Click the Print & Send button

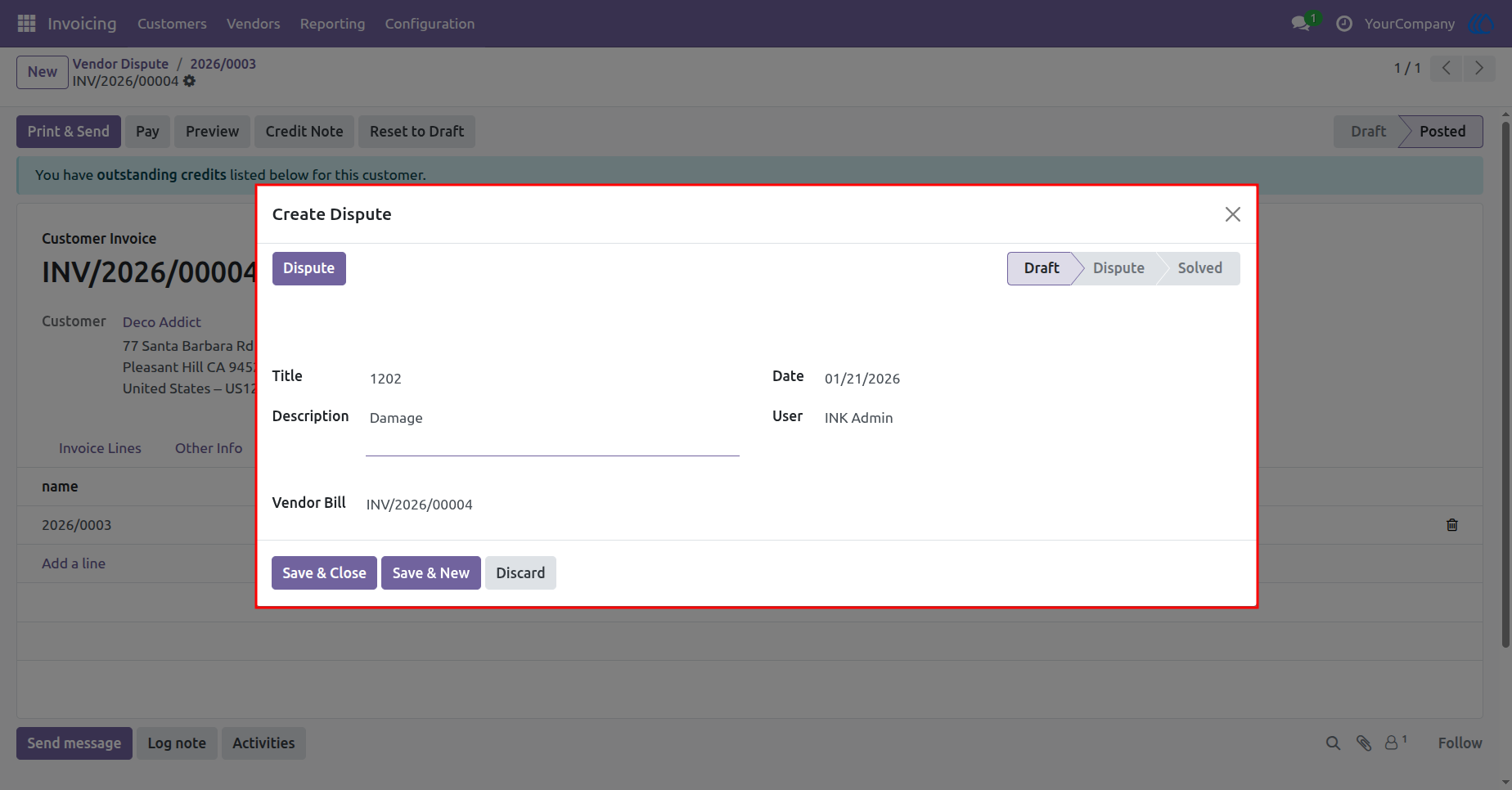[69, 132]
